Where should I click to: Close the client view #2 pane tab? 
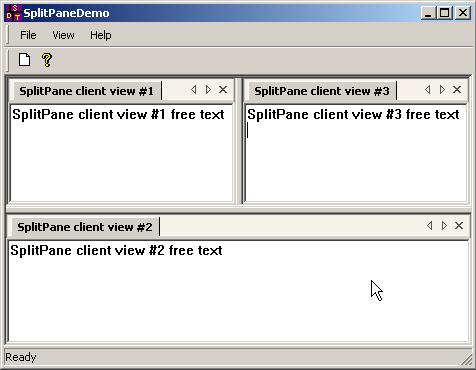pos(459,226)
